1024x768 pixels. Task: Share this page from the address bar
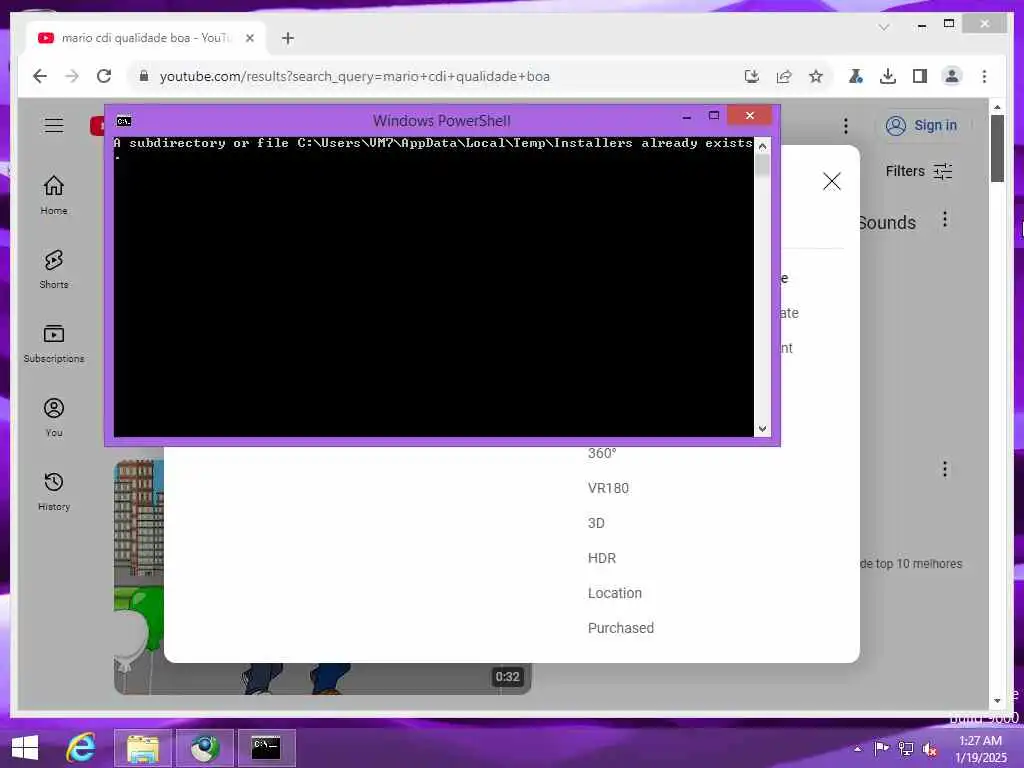pyautogui.click(x=784, y=76)
